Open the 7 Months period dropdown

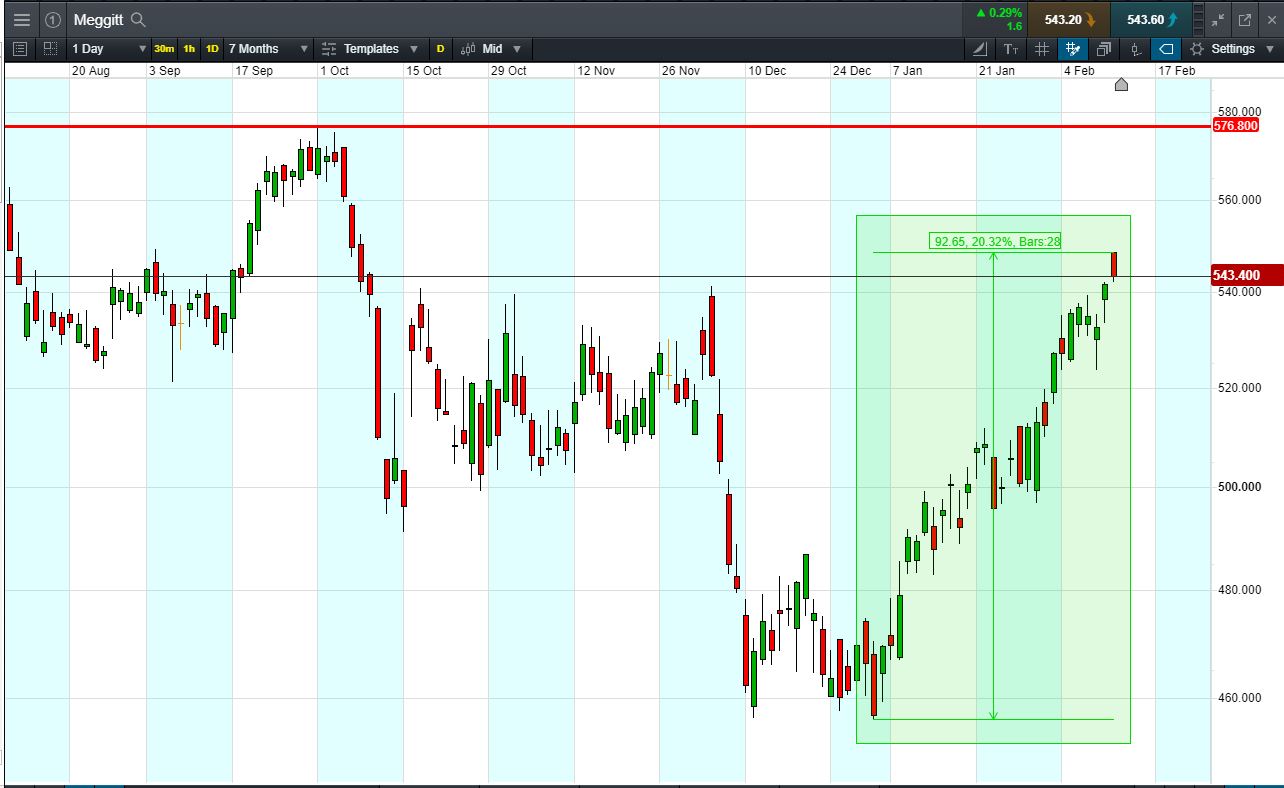coord(268,49)
